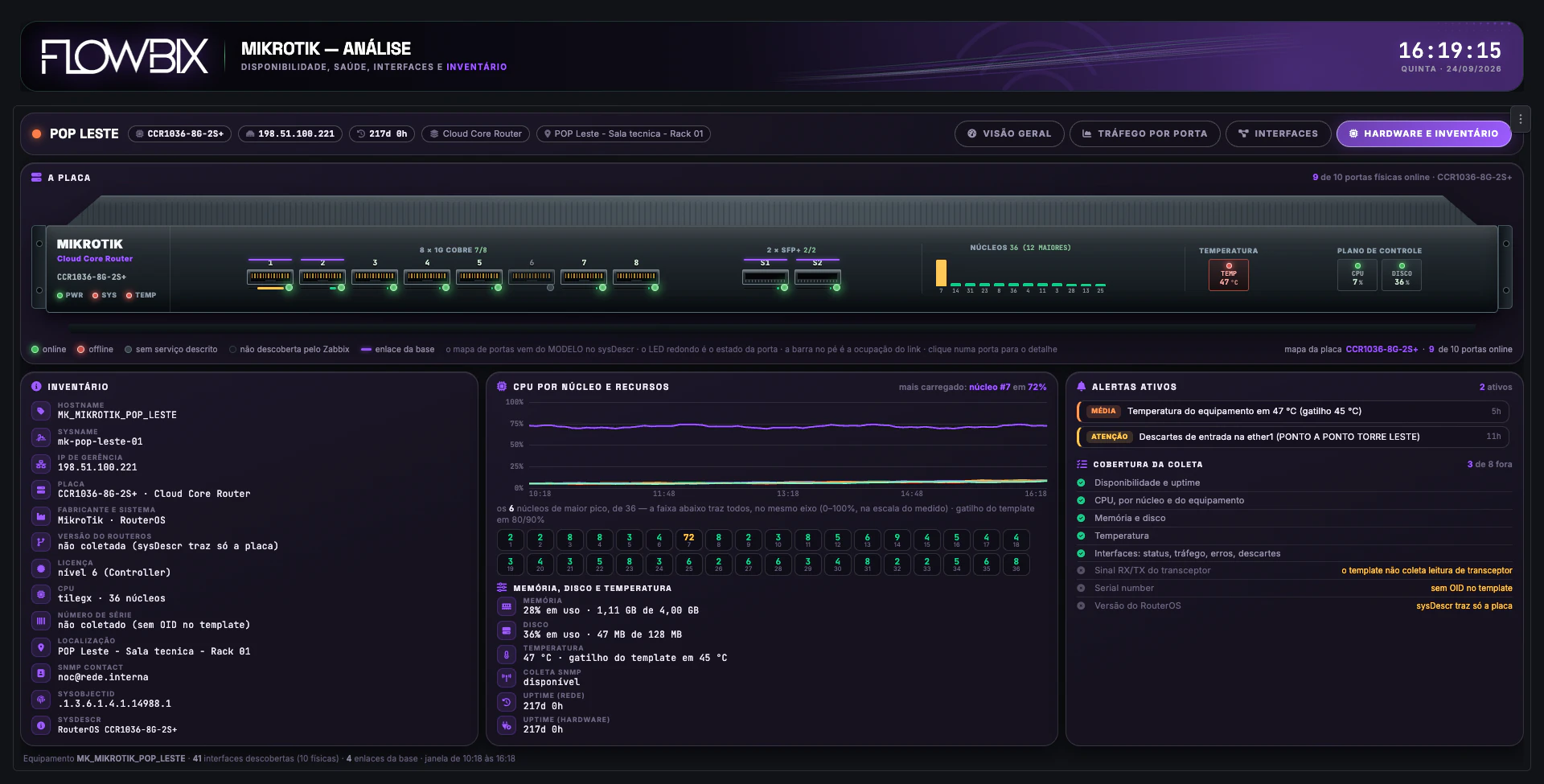
Task: Open the Interfaces tab
Action: pyautogui.click(x=1278, y=133)
